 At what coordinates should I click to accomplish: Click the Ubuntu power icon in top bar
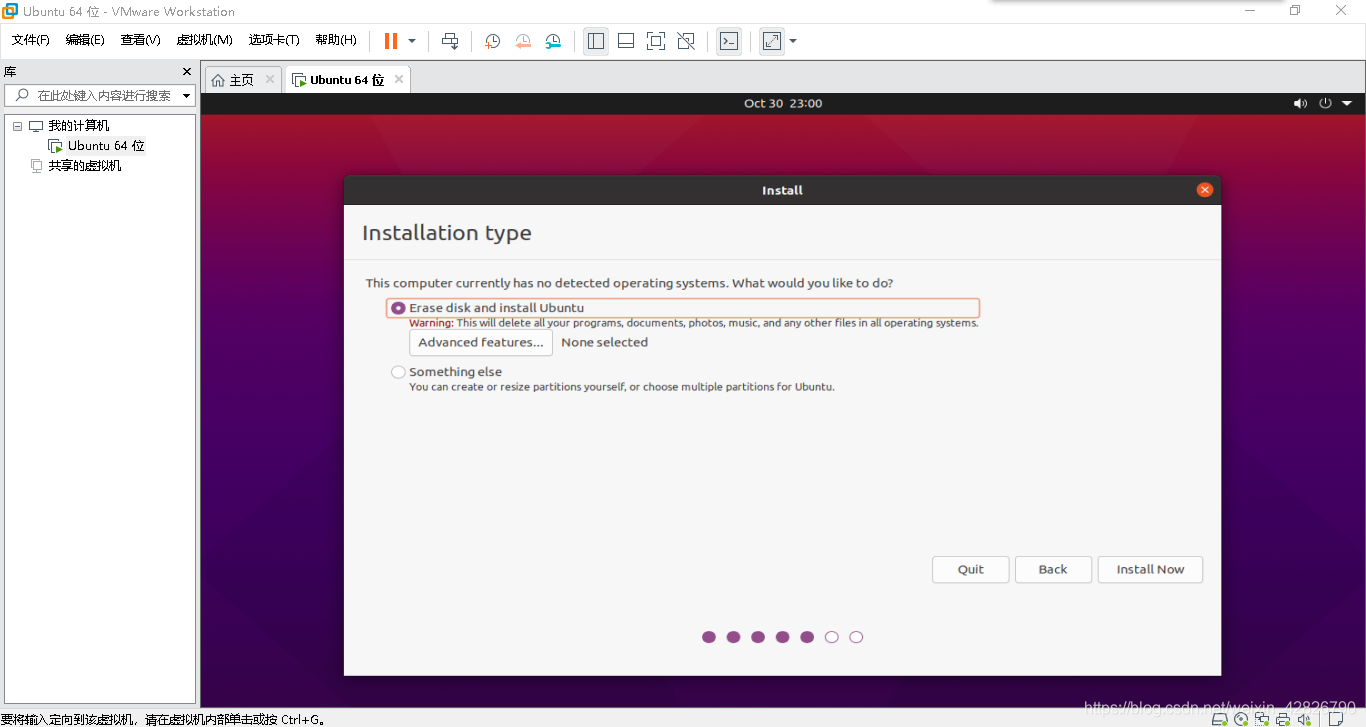pos(1325,104)
